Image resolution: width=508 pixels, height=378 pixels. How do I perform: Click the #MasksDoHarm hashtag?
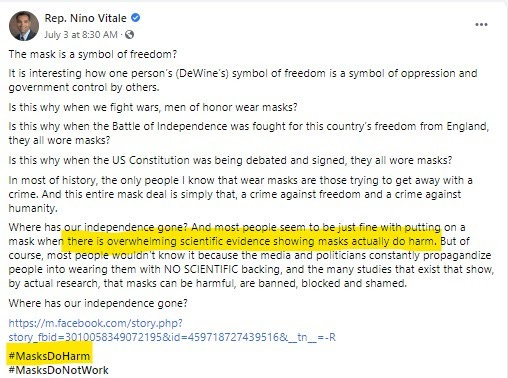click(x=49, y=356)
